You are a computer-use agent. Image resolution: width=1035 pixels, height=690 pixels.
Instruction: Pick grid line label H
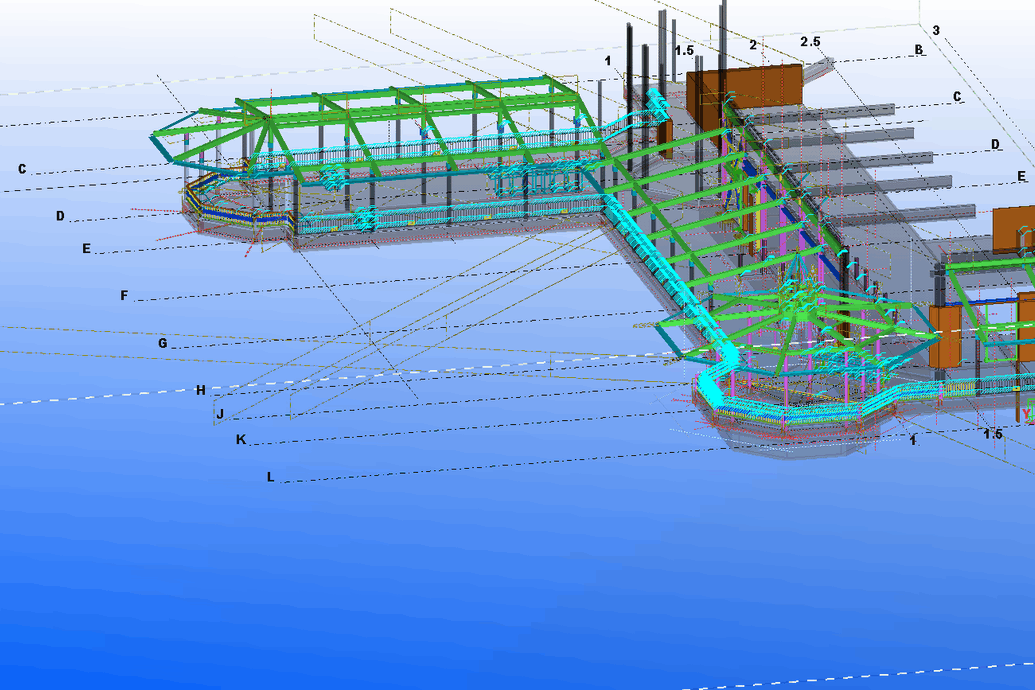click(200, 390)
